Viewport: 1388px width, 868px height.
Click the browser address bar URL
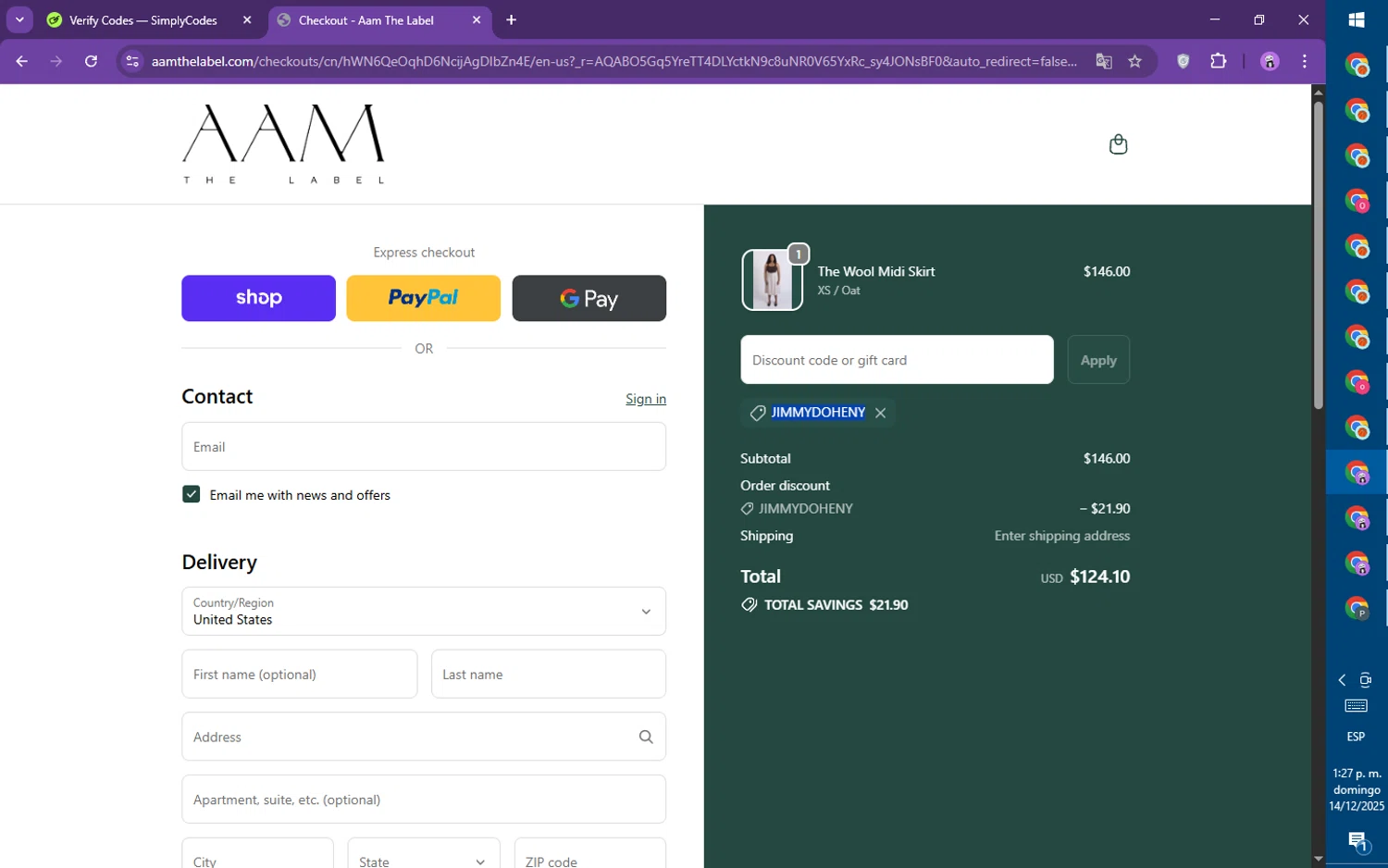614,61
